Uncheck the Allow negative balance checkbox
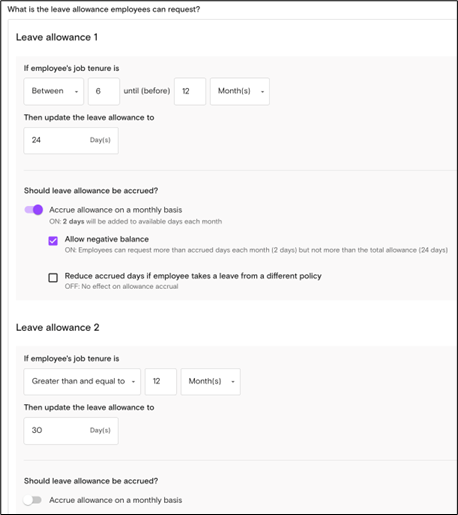 [53, 241]
